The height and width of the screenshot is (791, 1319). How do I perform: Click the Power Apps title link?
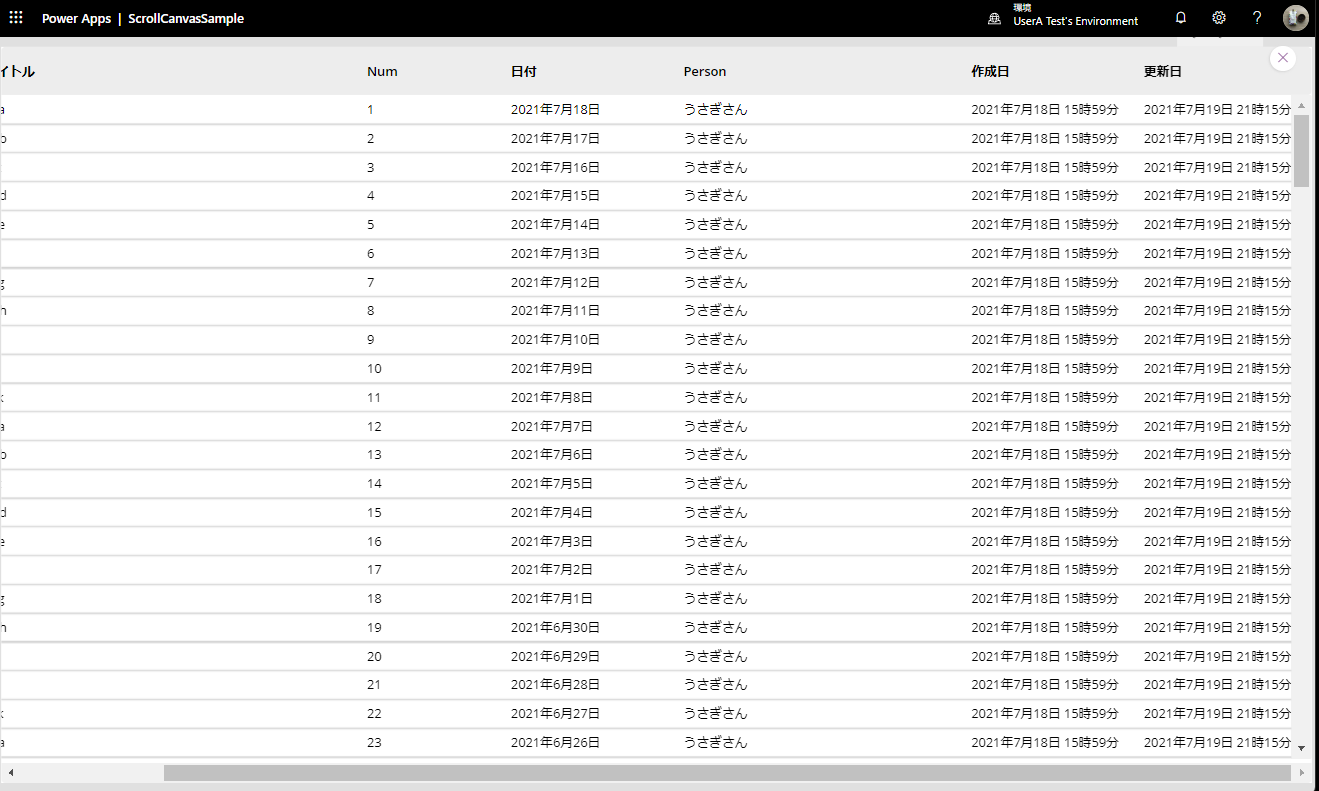click(x=76, y=19)
